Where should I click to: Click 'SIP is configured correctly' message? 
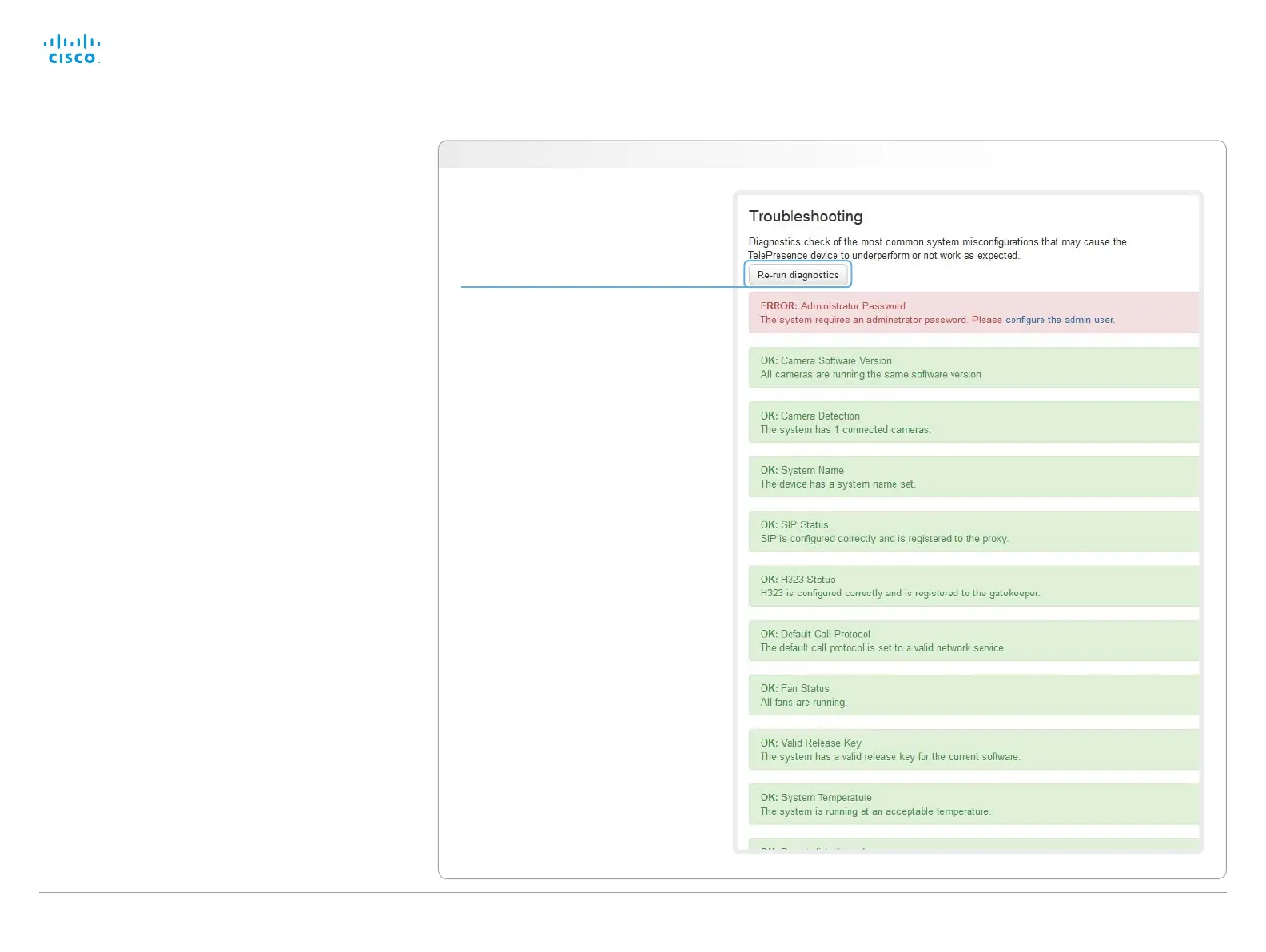point(884,539)
